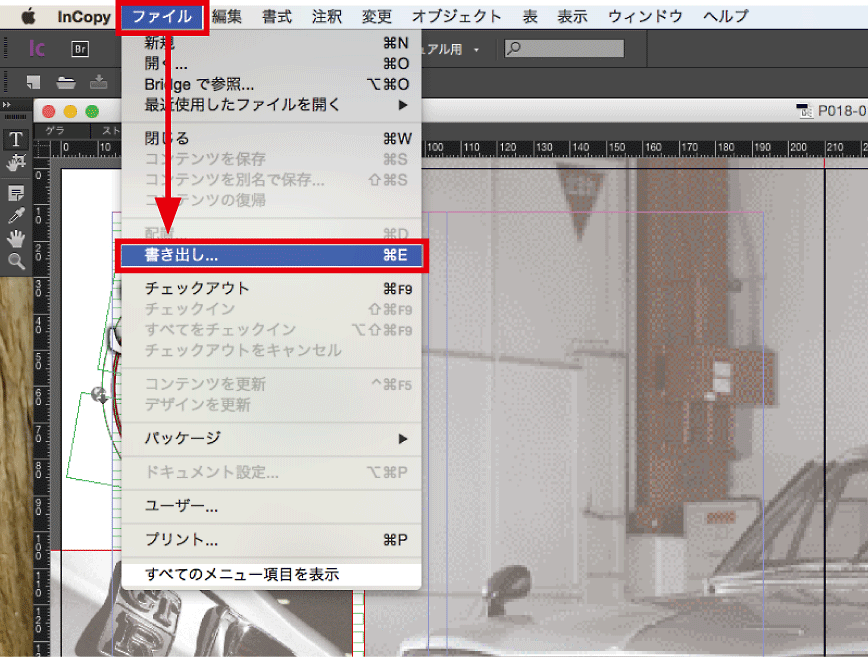Expand the collapsed toolbox with double-arrow

pyautogui.click(x=7, y=105)
